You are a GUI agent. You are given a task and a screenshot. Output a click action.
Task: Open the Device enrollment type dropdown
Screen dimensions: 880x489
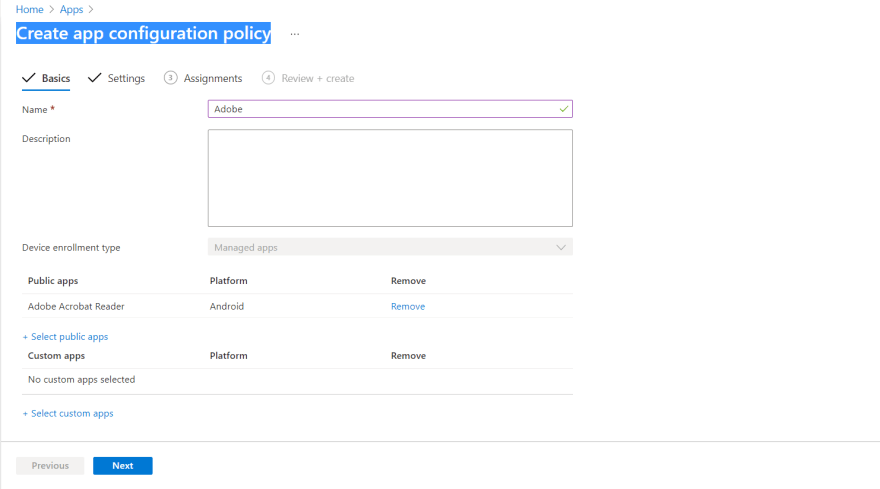tap(390, 247)
